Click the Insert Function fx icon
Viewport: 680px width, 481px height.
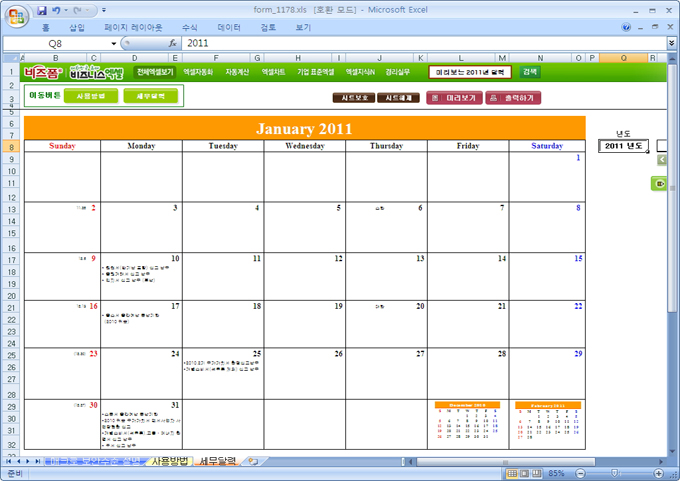[x=173, y=43]
